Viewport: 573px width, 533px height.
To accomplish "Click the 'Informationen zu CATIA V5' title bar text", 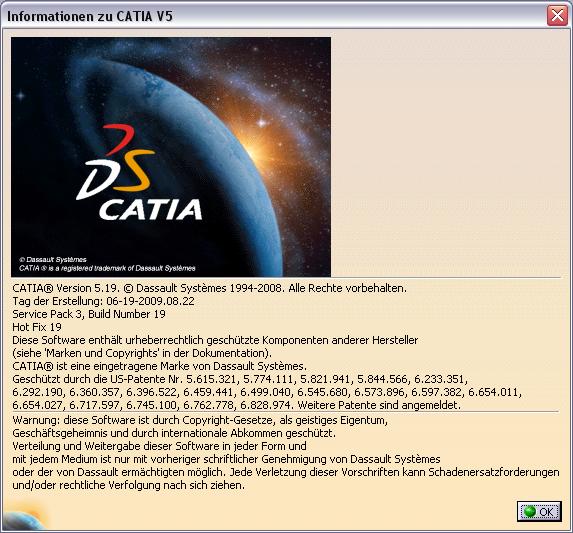I will pyautogui.click(x=90, y=16).
